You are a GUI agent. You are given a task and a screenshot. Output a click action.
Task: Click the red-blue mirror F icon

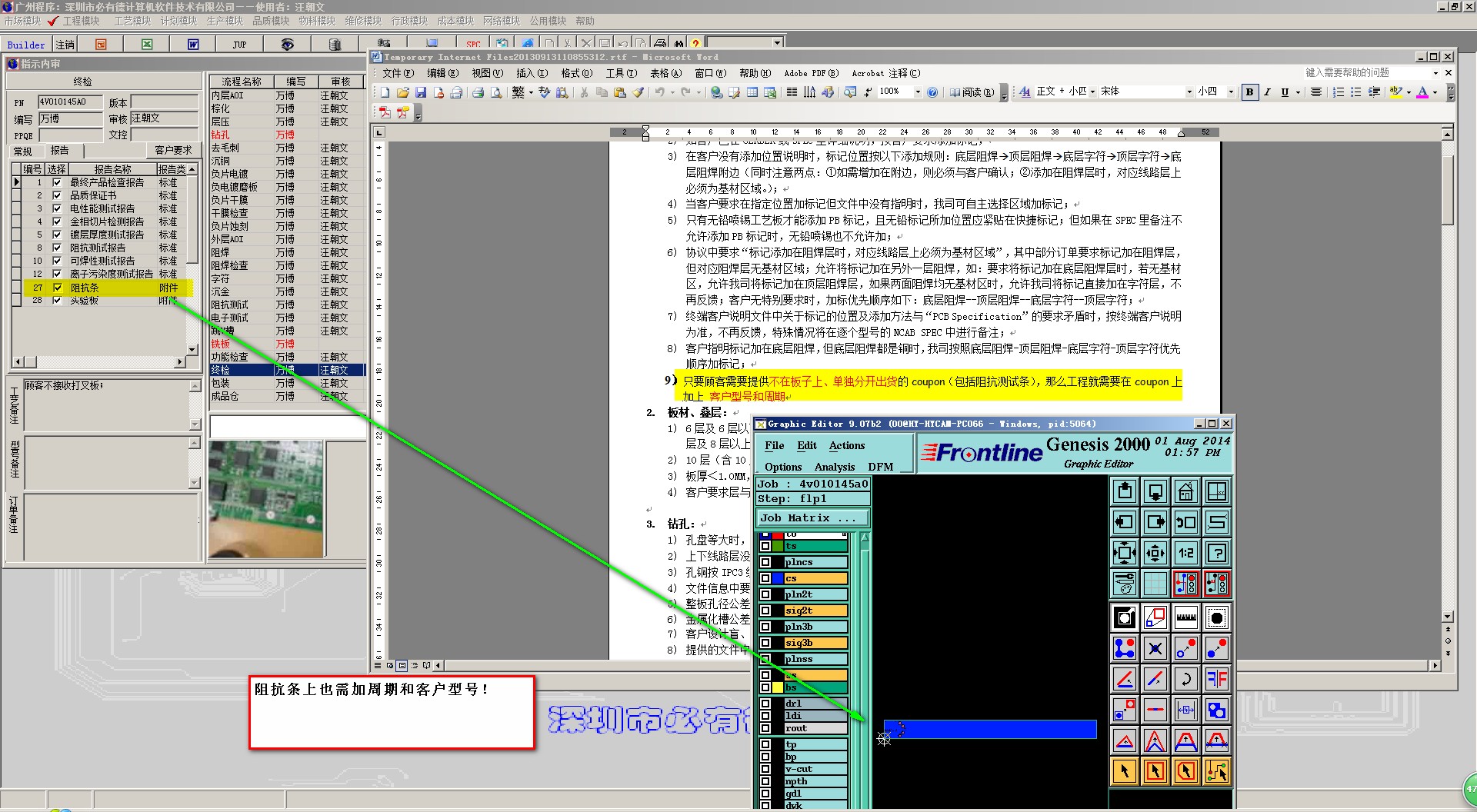(1217, 679)
